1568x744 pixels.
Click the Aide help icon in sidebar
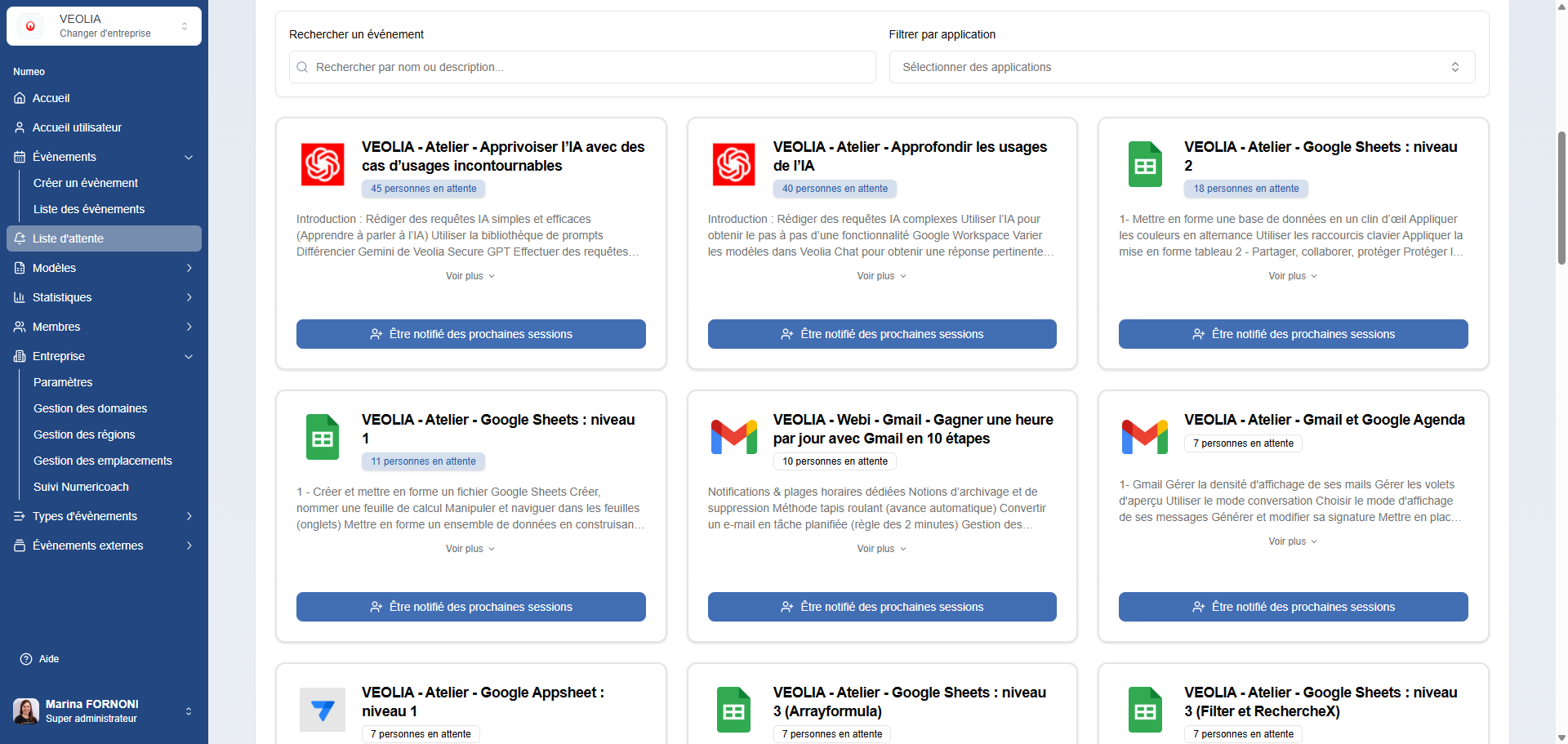click(x=26, y=659)
